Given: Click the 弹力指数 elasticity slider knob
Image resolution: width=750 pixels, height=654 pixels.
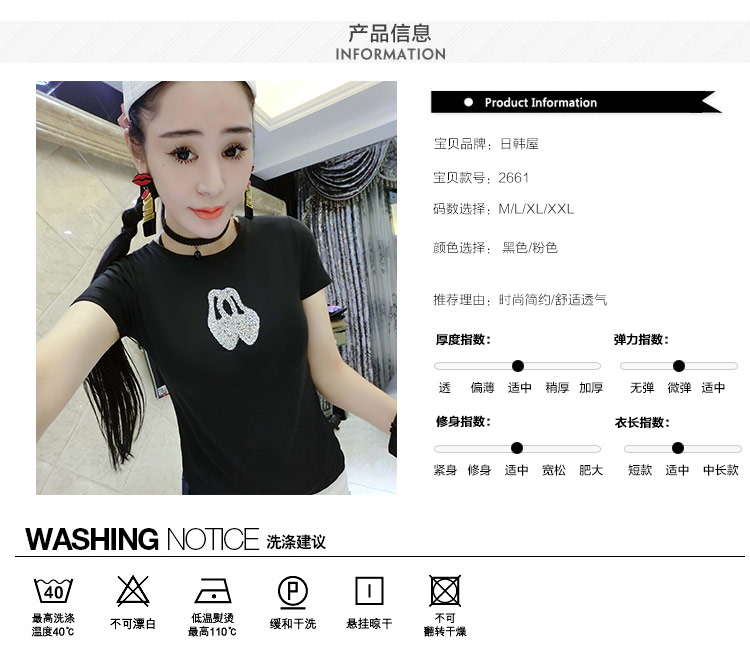Looking at the screenshot, I should click(679, 366).
